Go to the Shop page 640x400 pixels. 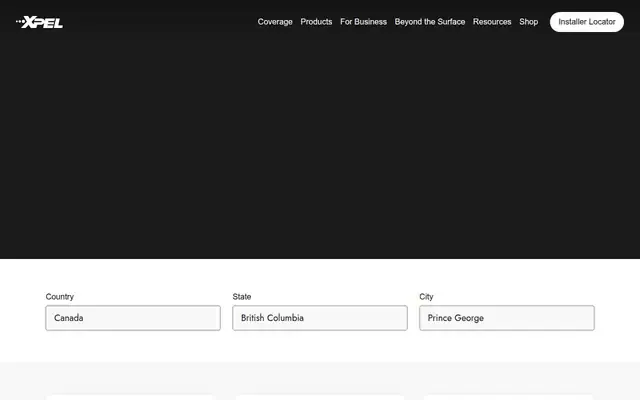point(528,22)
